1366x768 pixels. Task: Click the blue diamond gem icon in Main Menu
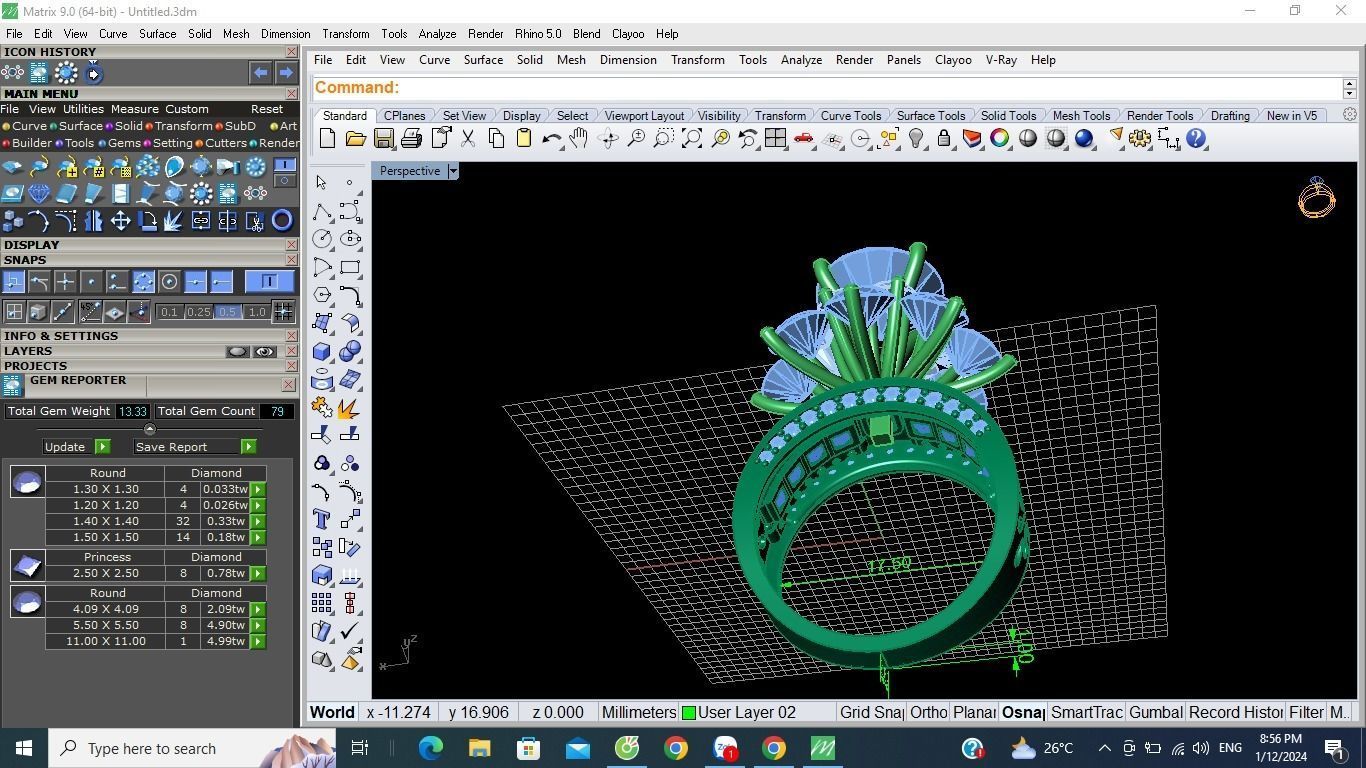pos(39,193)
